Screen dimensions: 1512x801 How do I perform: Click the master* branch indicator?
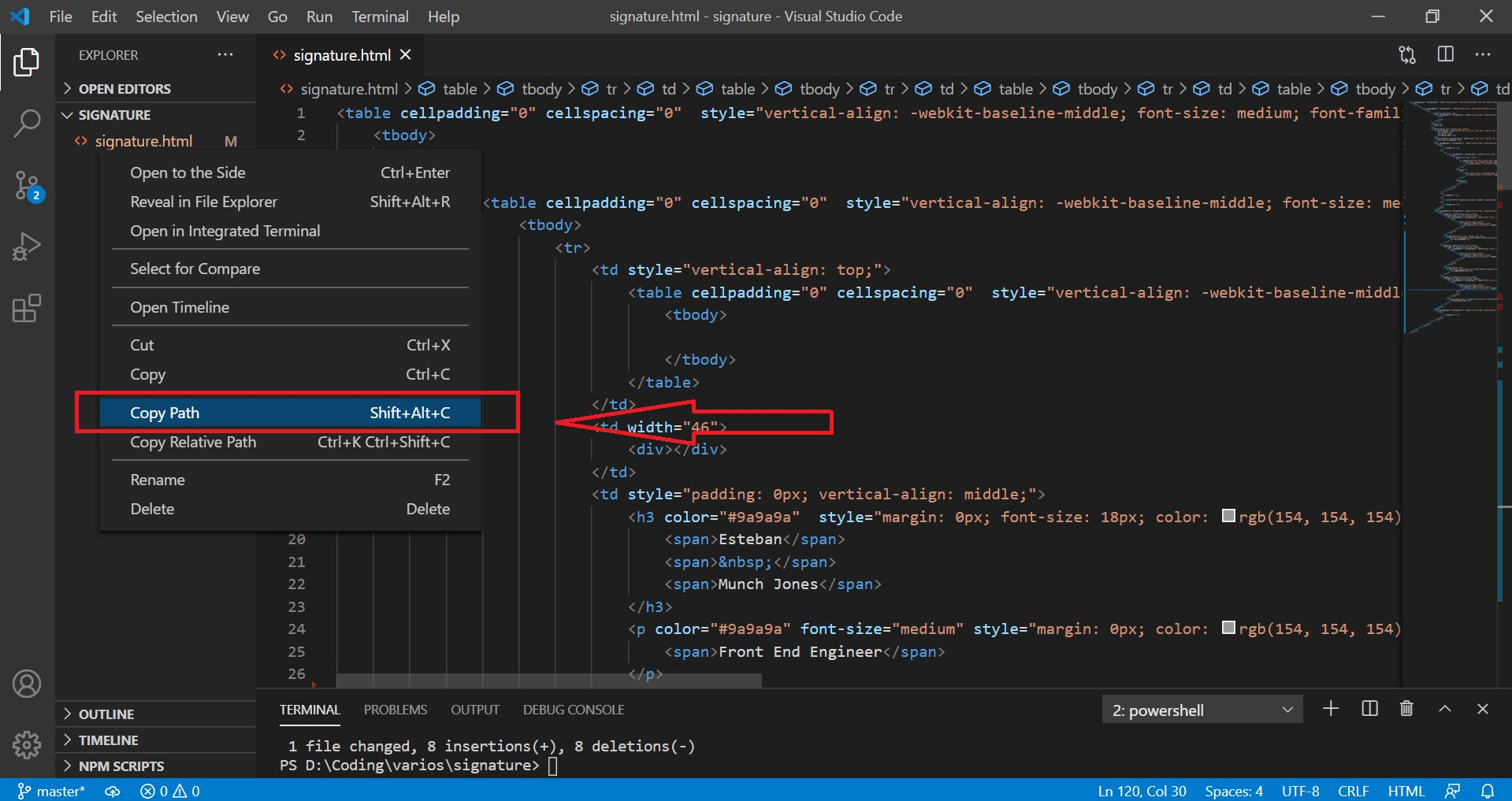coord(52,791)
